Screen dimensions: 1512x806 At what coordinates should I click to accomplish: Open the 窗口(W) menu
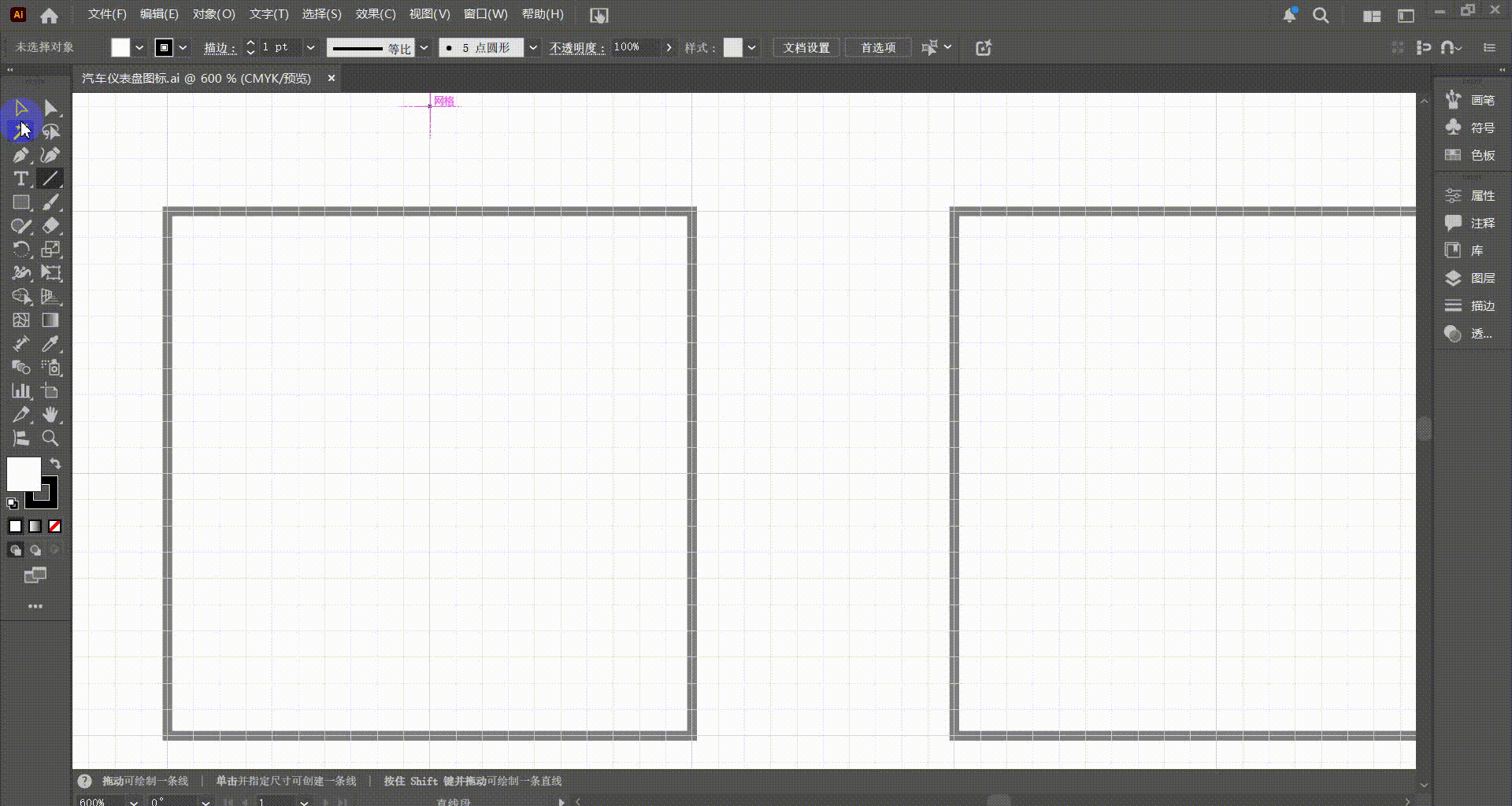[x=486, y=14]
